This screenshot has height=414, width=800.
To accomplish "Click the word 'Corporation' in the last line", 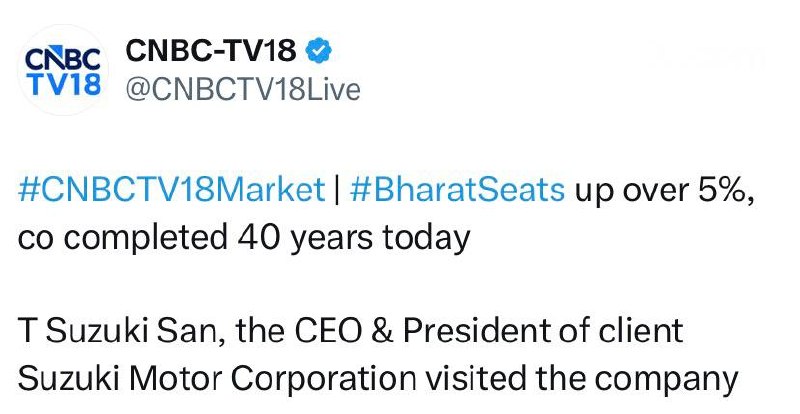I will 323,380.
